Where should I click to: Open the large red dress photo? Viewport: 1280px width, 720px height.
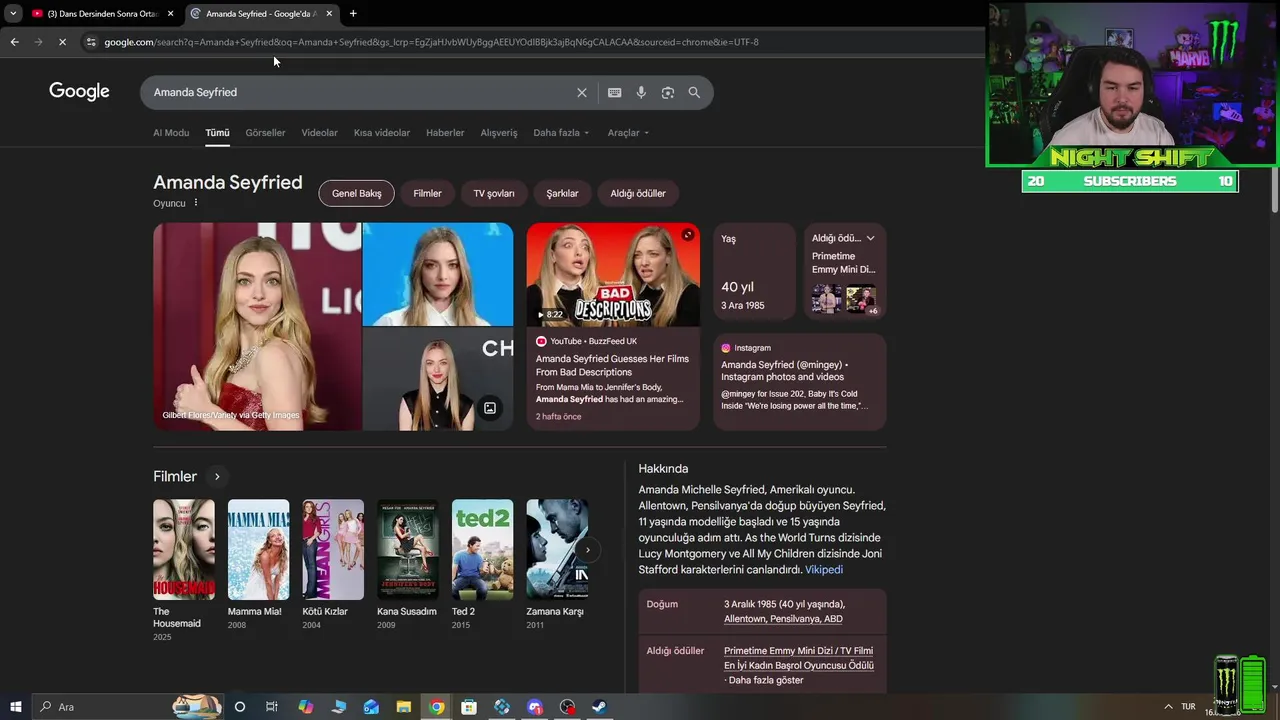pos(257,326)
